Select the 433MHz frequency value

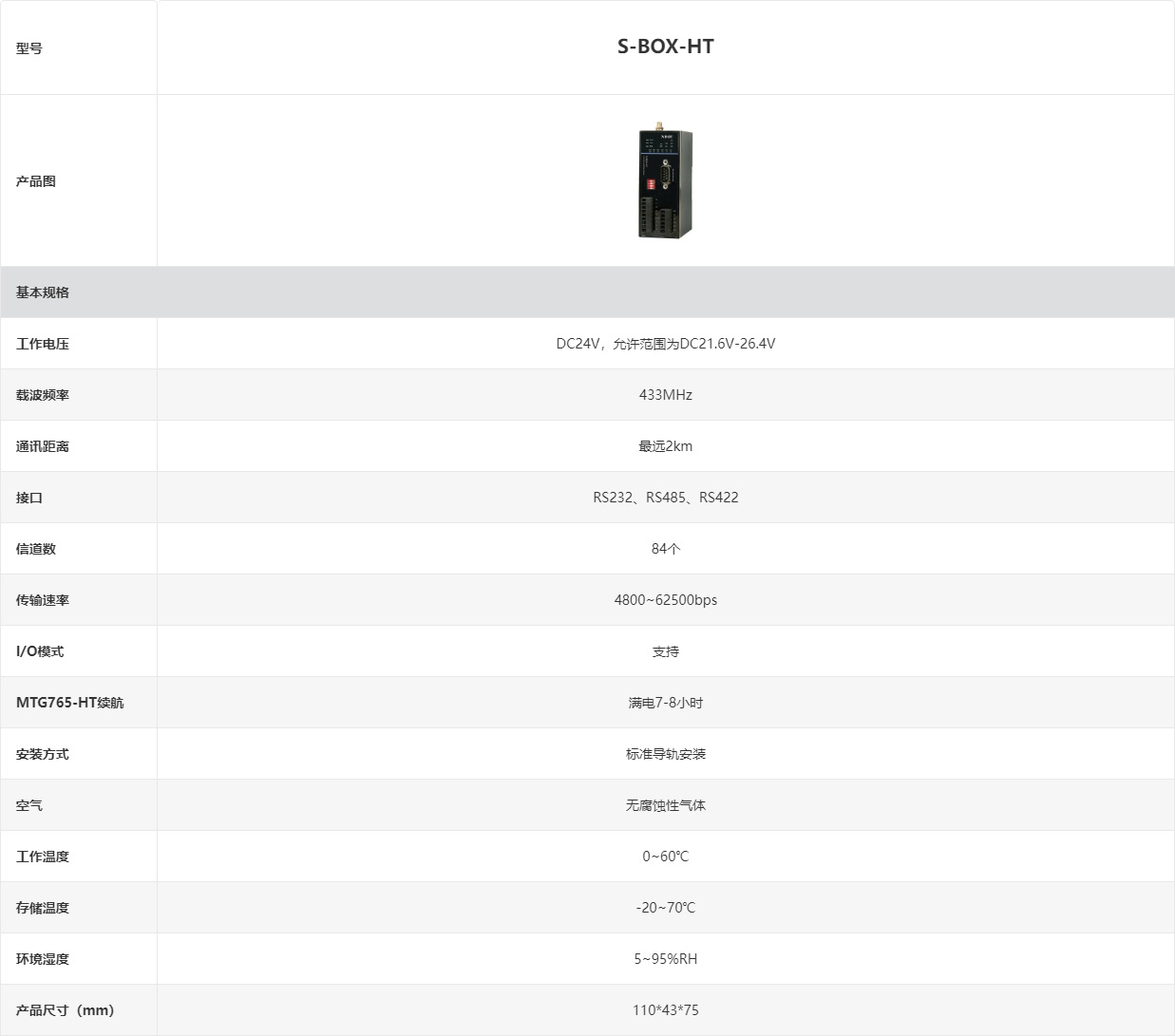(x=665, y=395)
